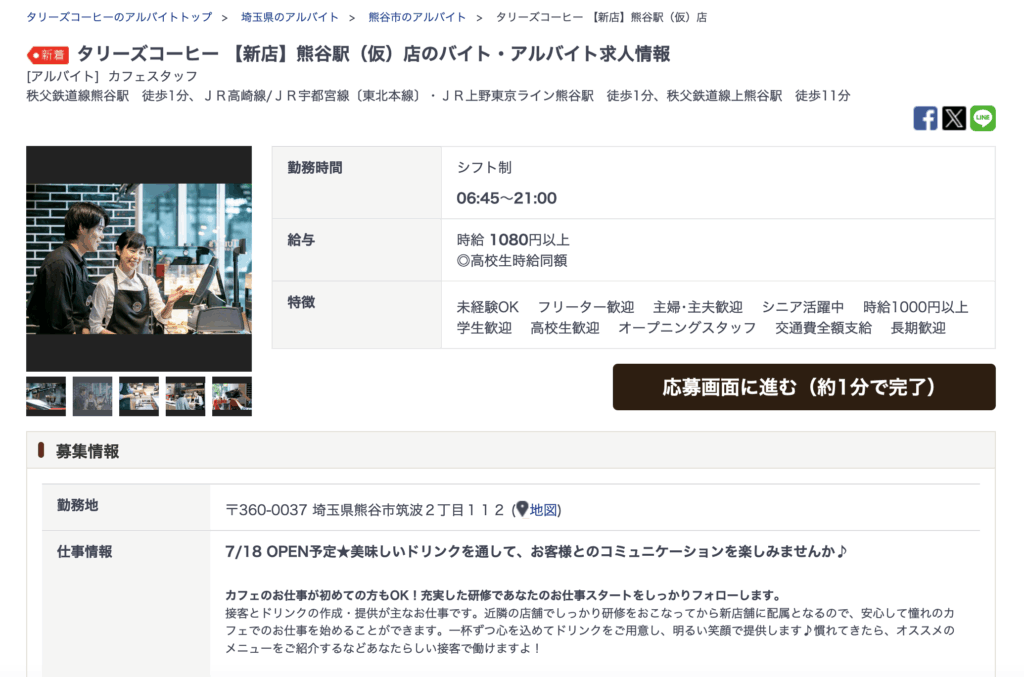Share the job on Facebook
The image size is (1024, 677).
[925, 118]
